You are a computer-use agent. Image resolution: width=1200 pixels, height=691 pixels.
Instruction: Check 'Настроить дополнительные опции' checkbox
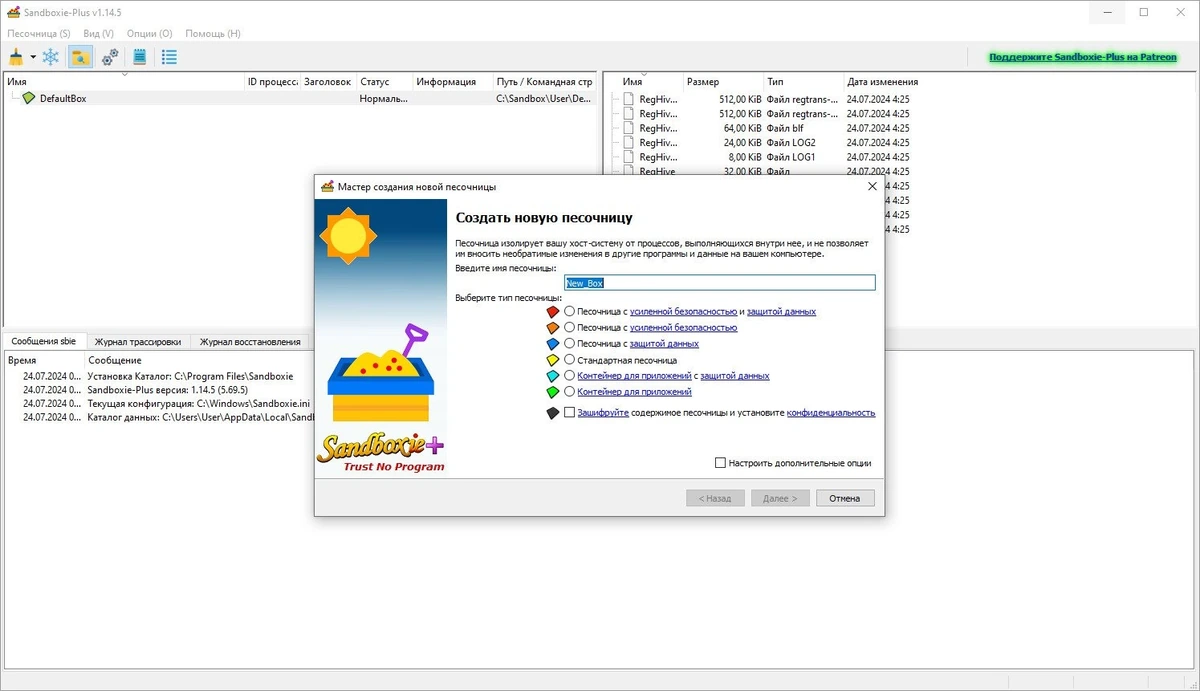coord(720,463)
